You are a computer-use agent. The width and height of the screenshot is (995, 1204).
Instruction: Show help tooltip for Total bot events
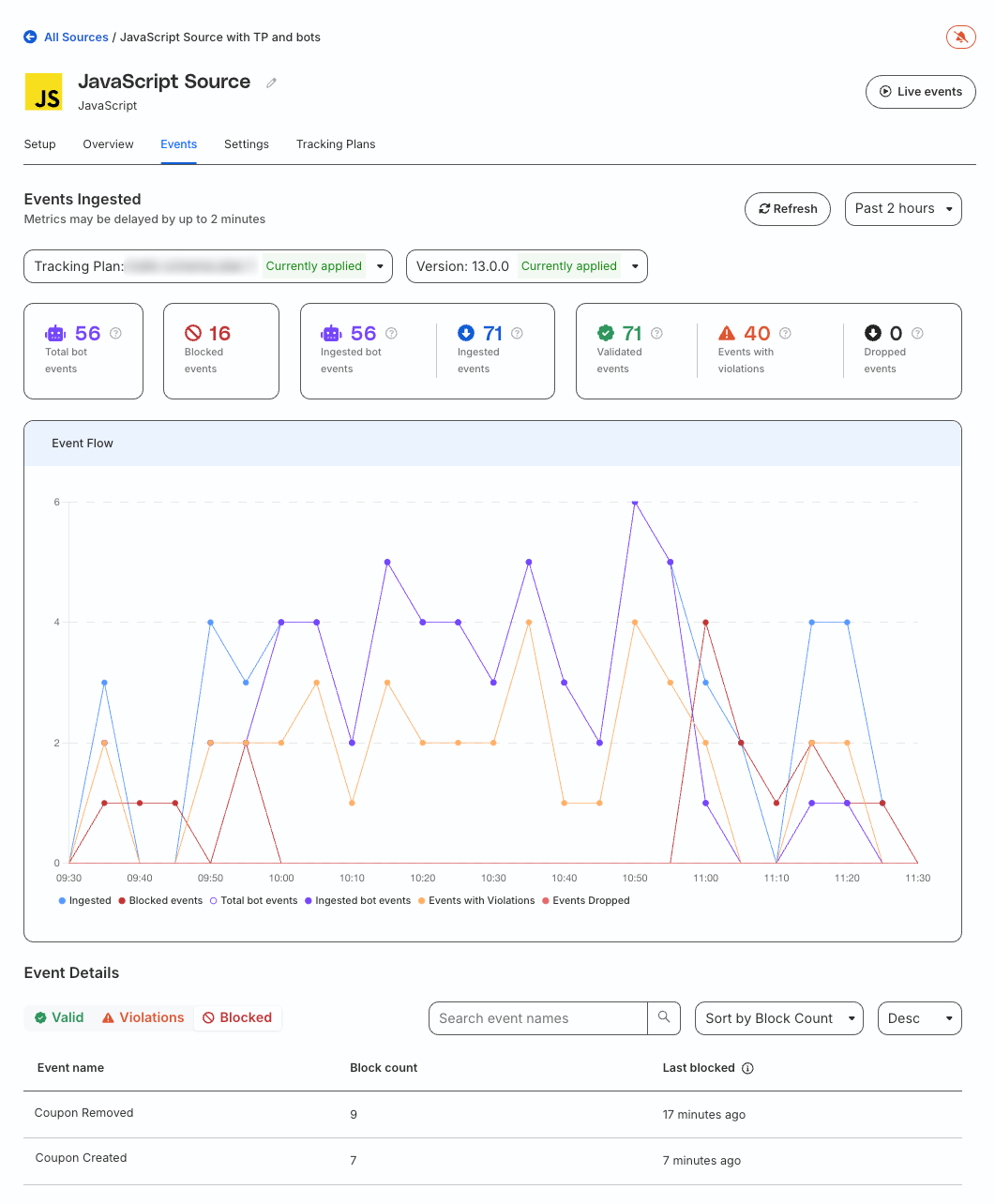[x=115, y=333]
